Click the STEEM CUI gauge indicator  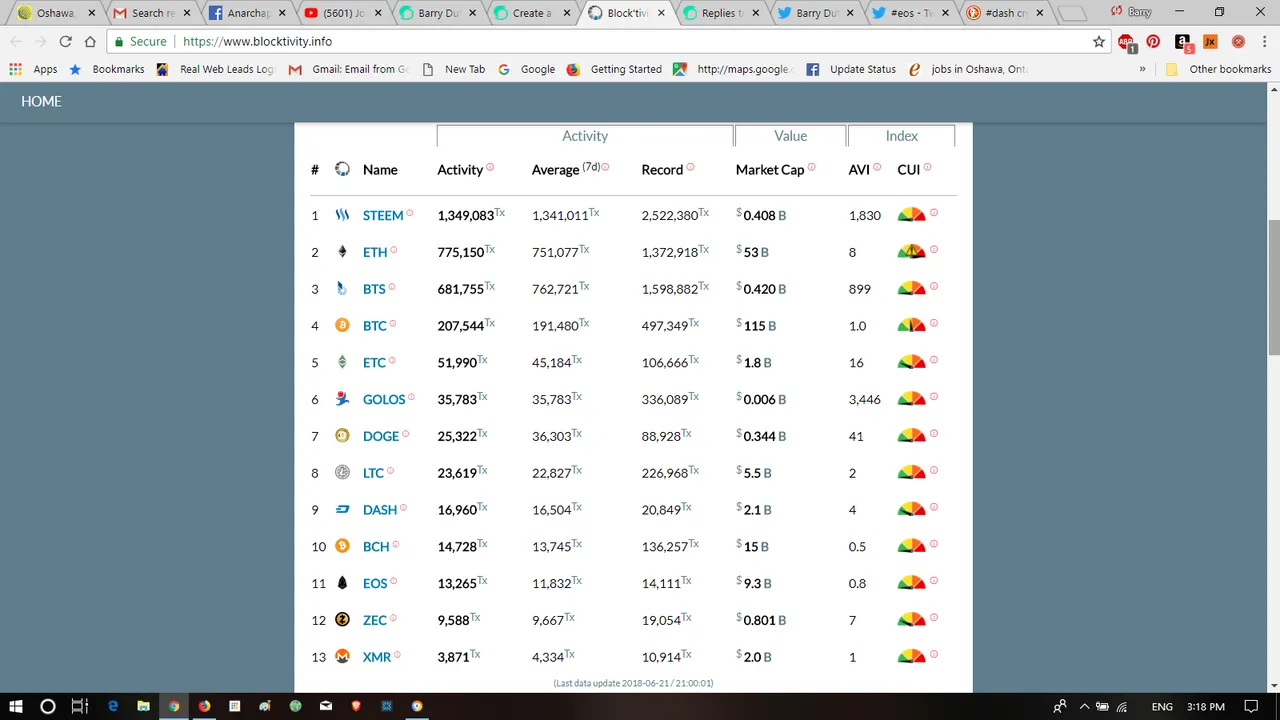click(x=911, y=214)
